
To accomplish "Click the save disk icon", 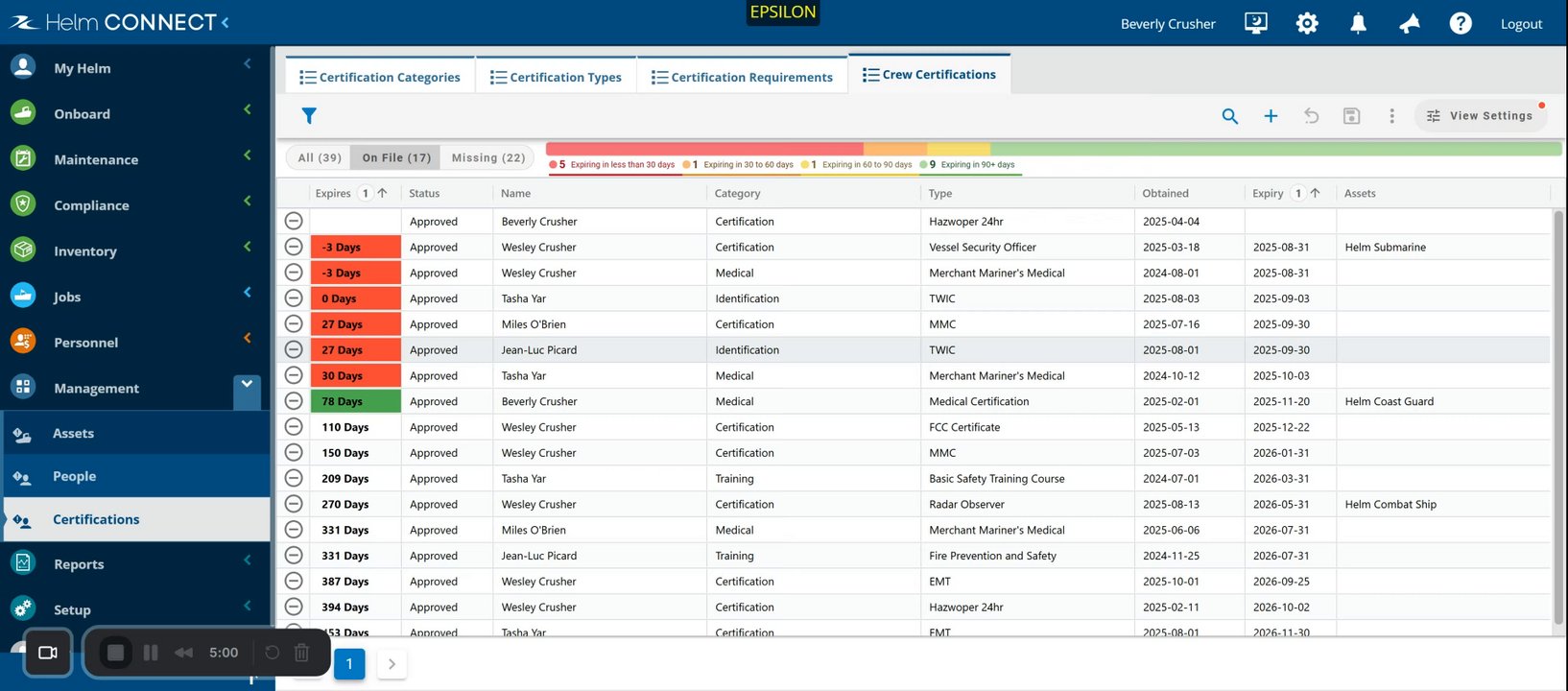I will click(x=1351, y=116).
